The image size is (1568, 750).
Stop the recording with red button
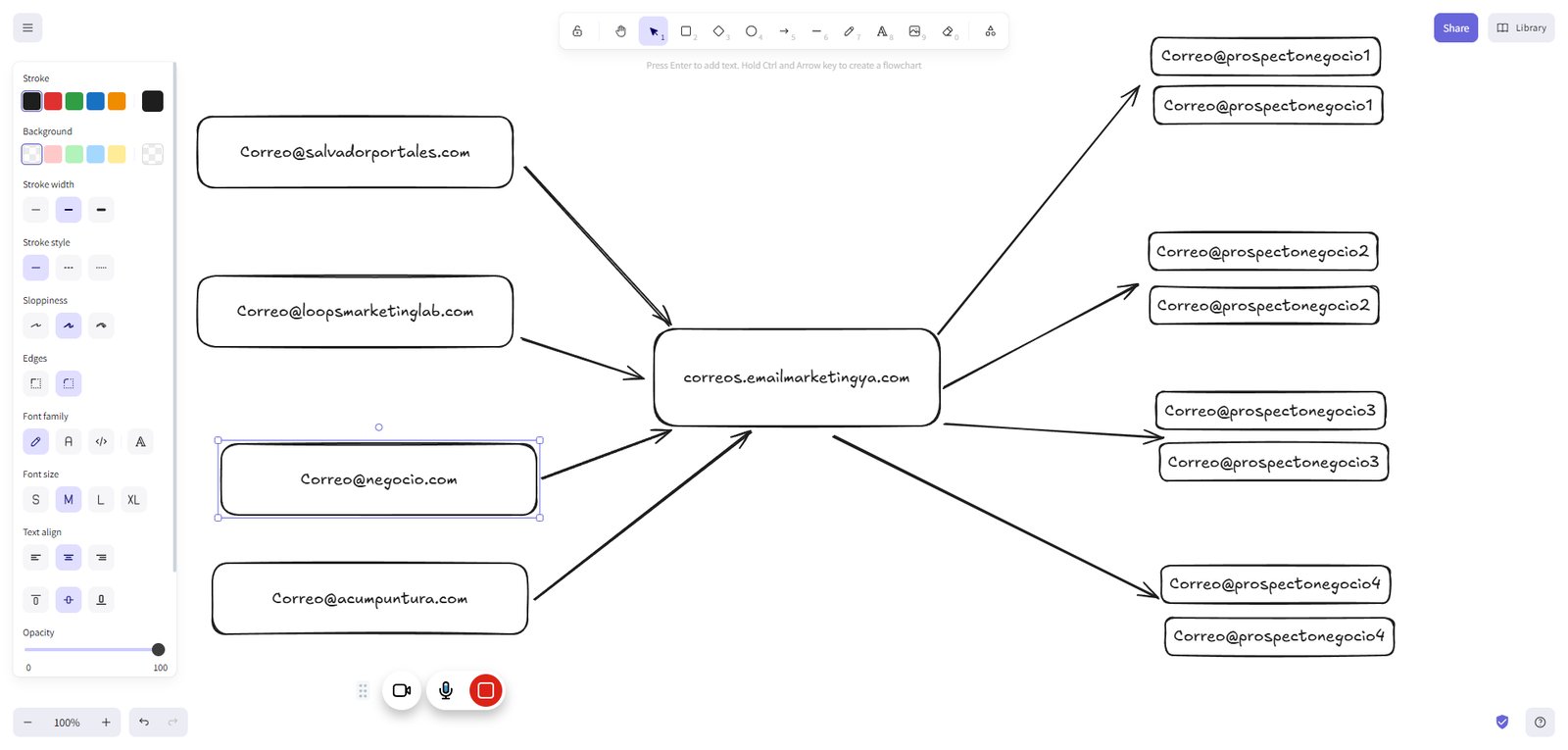coord(485,690)
